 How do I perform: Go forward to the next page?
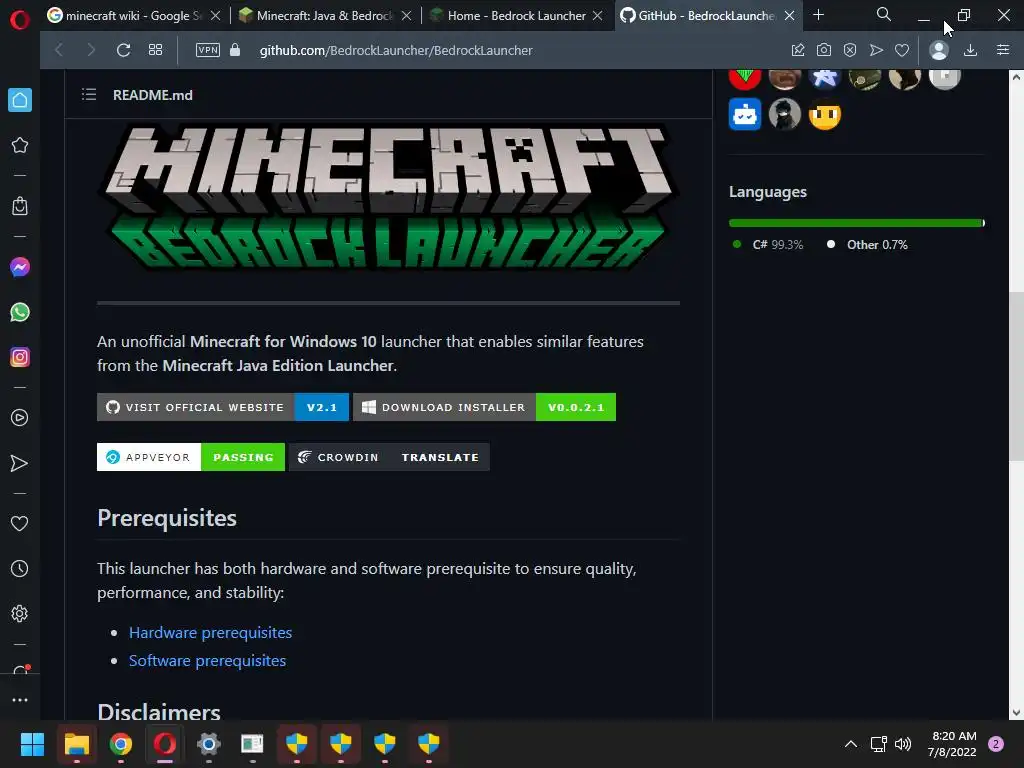(x=91, y=50)
